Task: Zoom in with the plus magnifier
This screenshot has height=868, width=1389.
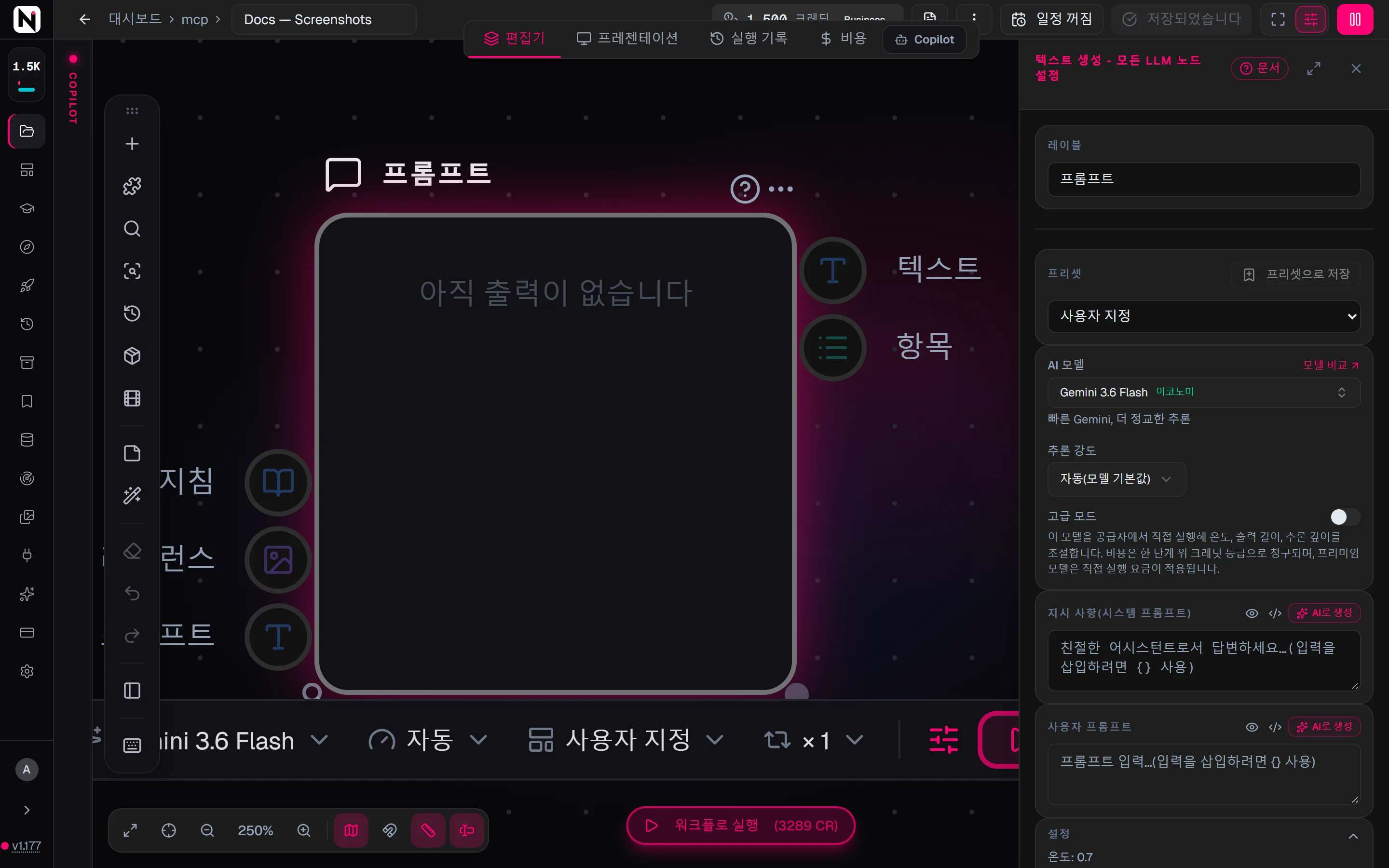Action: (x=304, y=830)
